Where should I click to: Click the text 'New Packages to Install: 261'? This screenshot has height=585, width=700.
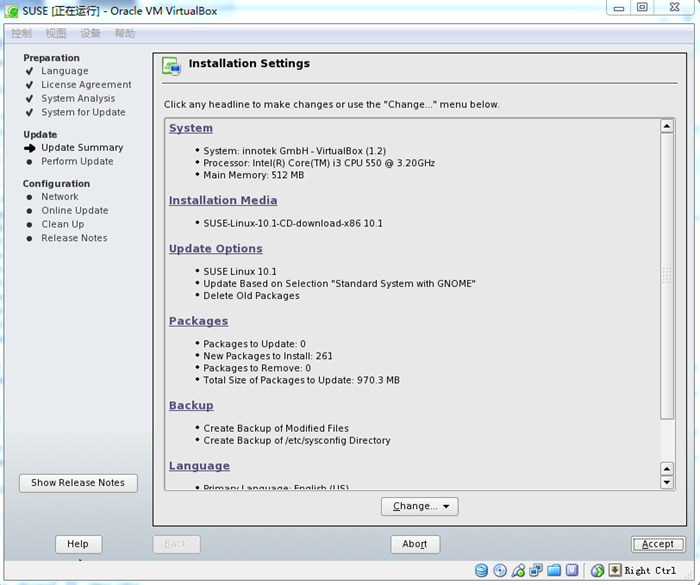coord(268,356)
